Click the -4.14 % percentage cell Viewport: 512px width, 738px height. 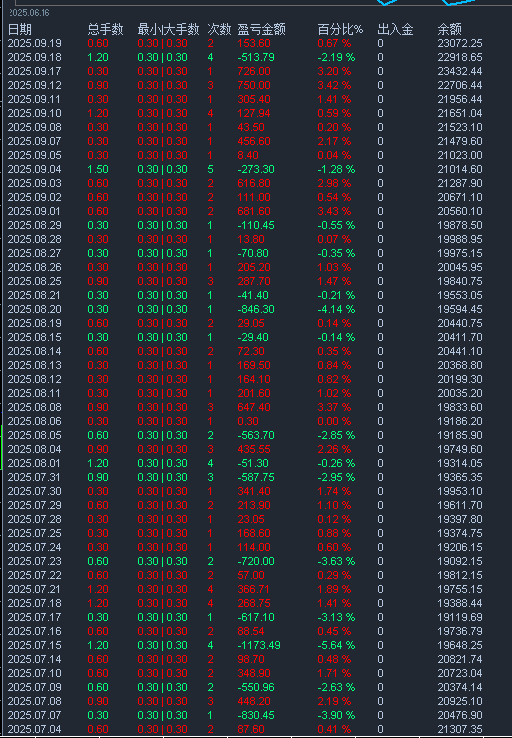(336, 309)
